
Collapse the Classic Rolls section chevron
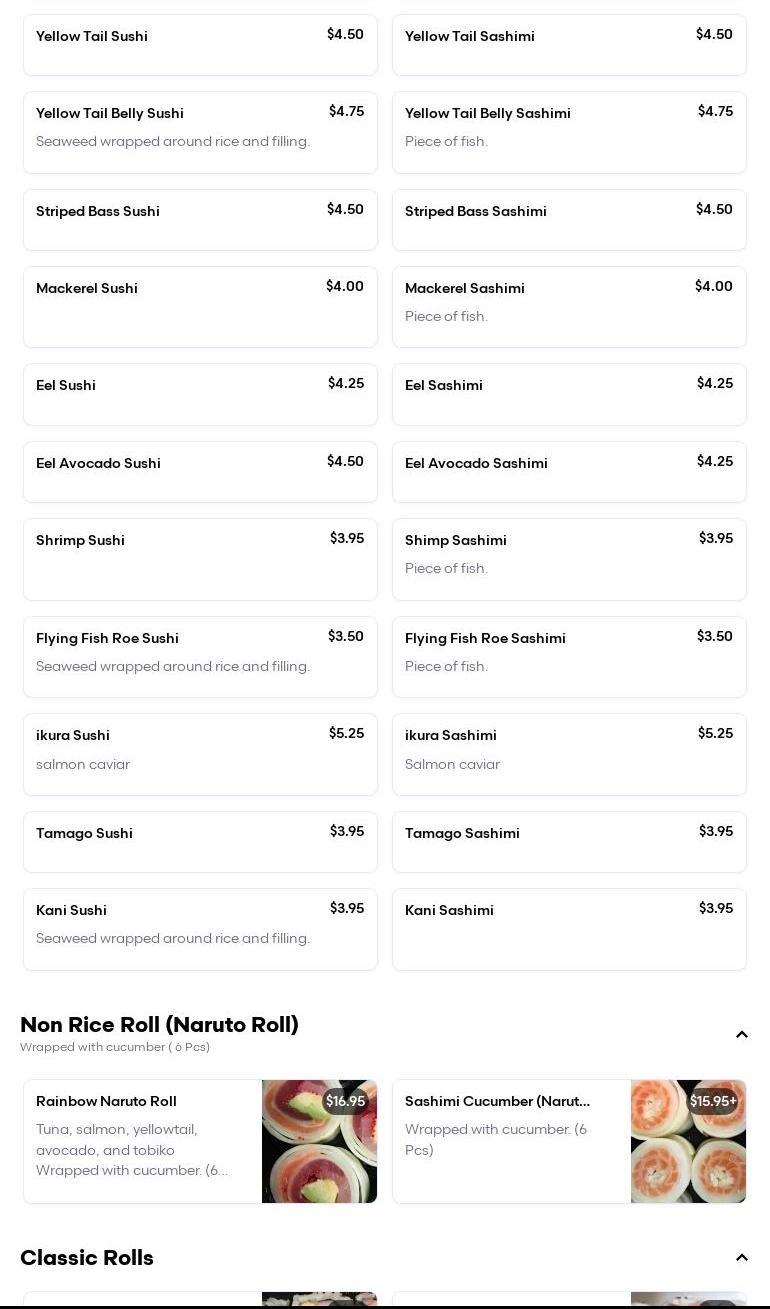pyautogui.click(x=742, y=1258)
